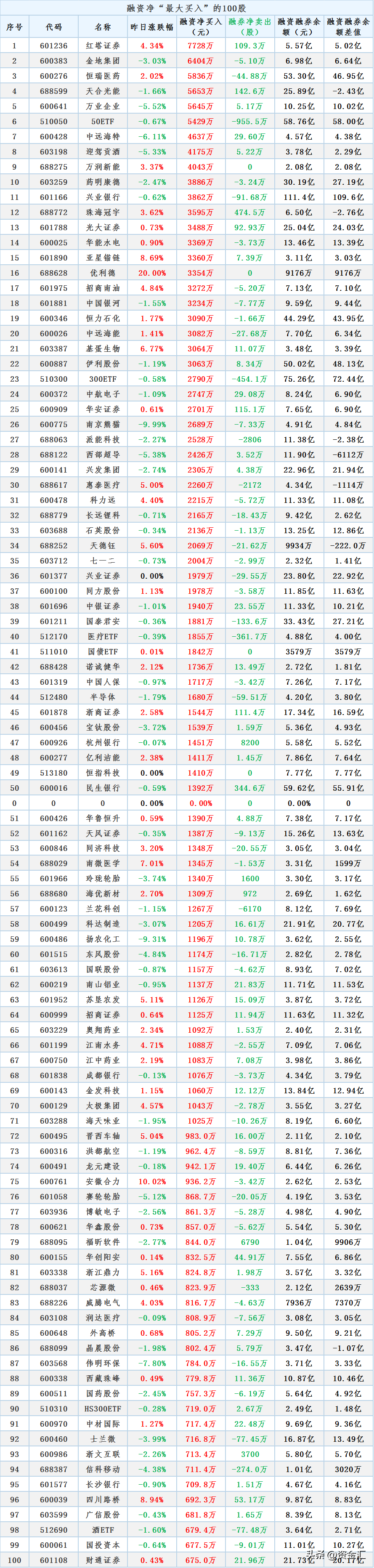Click stock name '扬农化工'
This screenshot has height=1568, width=374.
coord(103,939)
